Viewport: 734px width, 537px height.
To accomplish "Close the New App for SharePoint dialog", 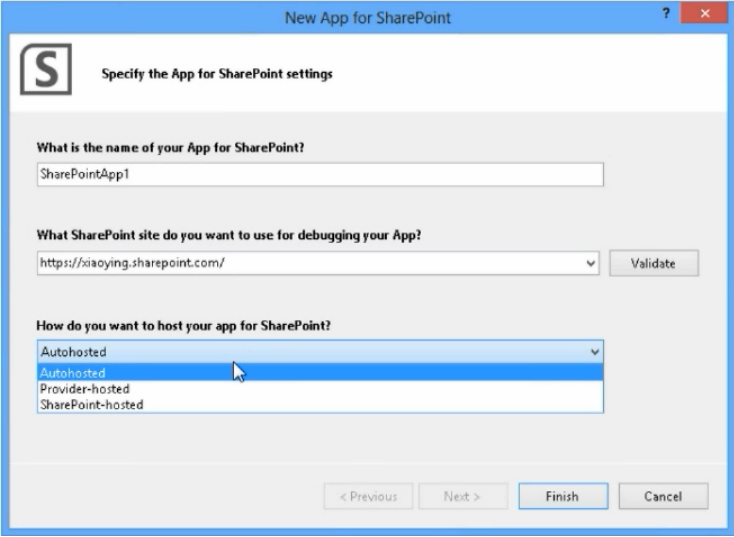I will (705, 14).
